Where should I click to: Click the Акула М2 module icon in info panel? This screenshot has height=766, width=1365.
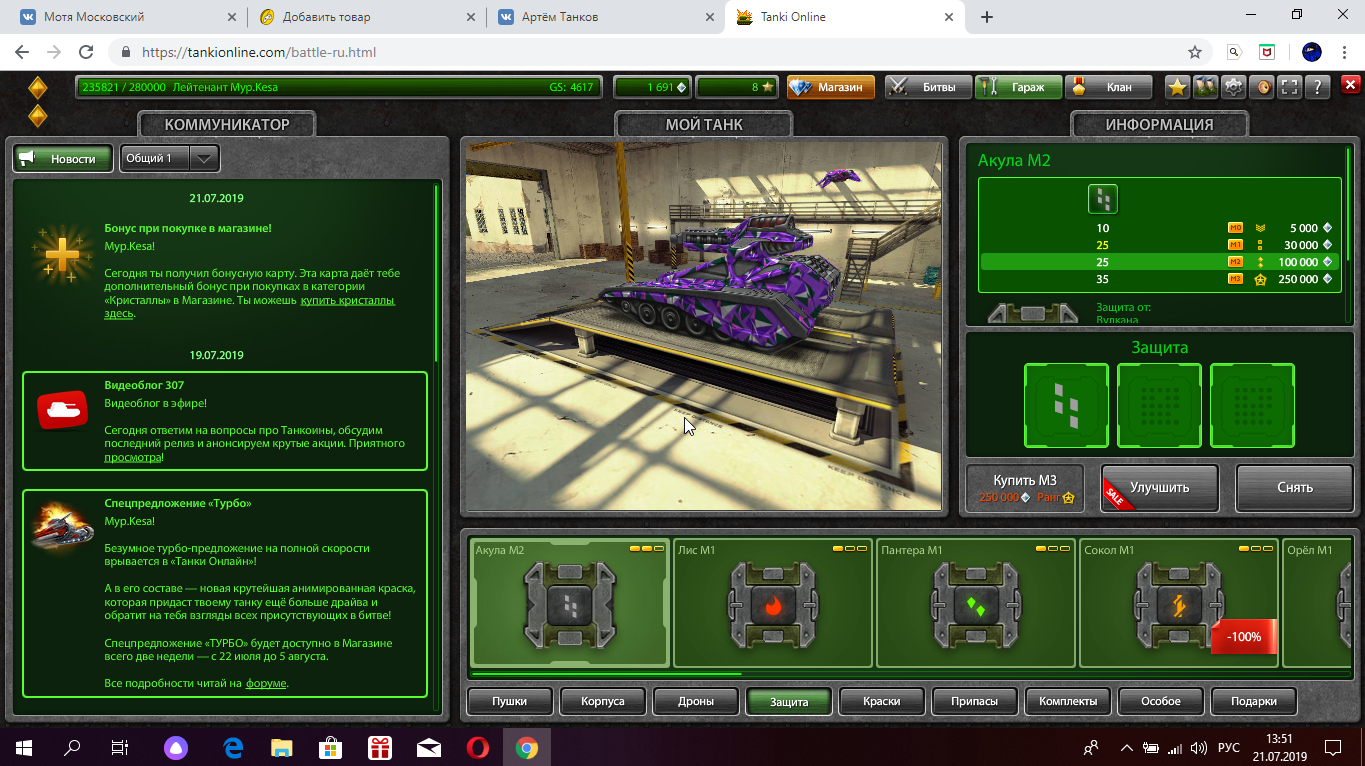click(1102, 199)
